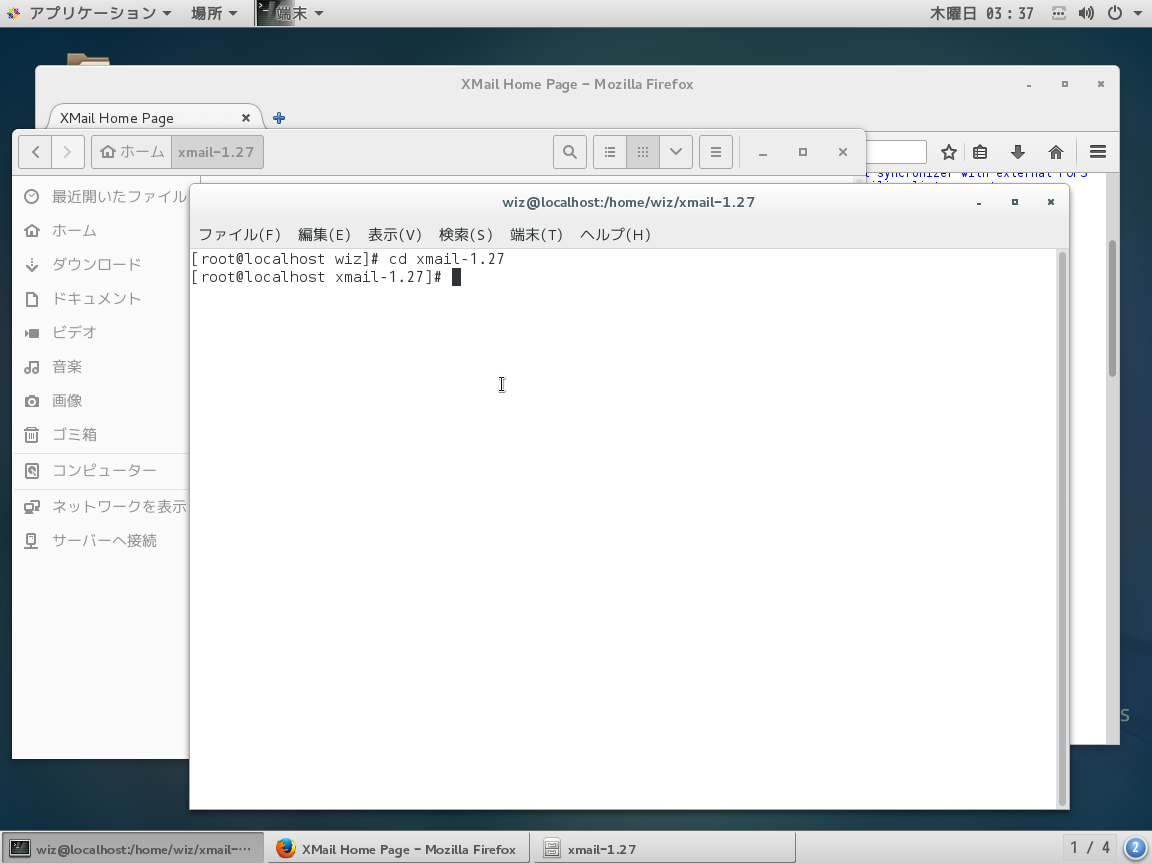Open ビデオ in sidebar
Image resolution: width=1152 pixels, height=864 pixels.
[101, 333]
